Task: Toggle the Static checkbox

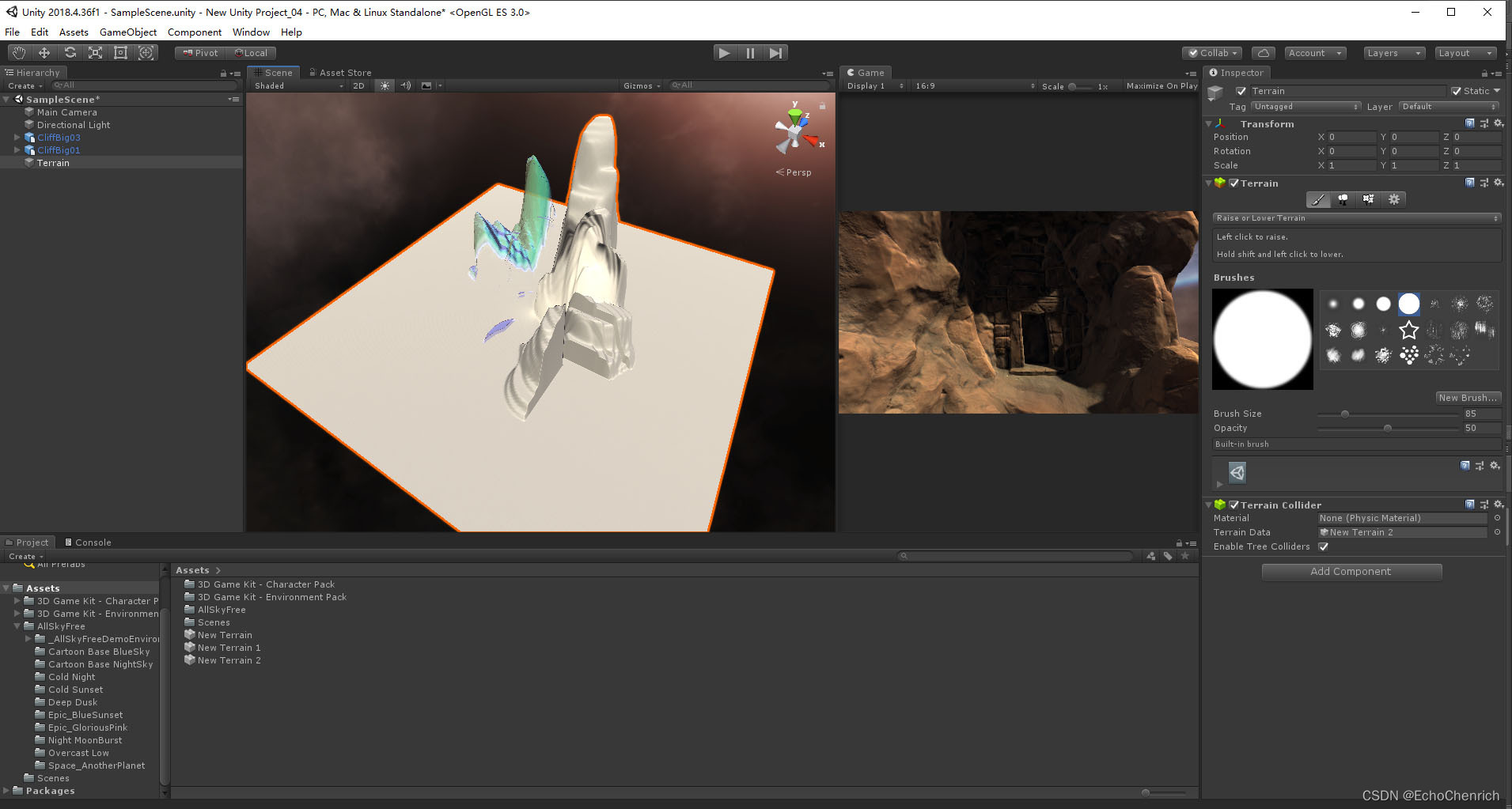Action: [1456, 91]
